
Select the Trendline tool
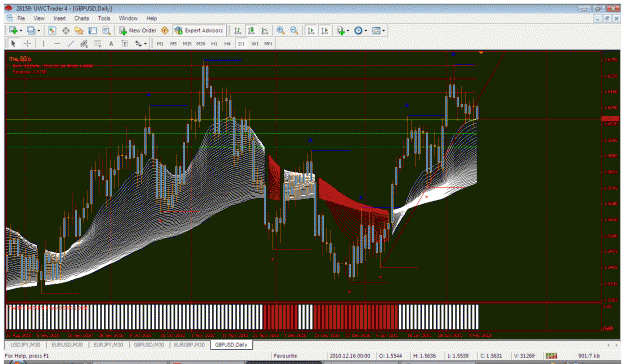pos(71,43)
